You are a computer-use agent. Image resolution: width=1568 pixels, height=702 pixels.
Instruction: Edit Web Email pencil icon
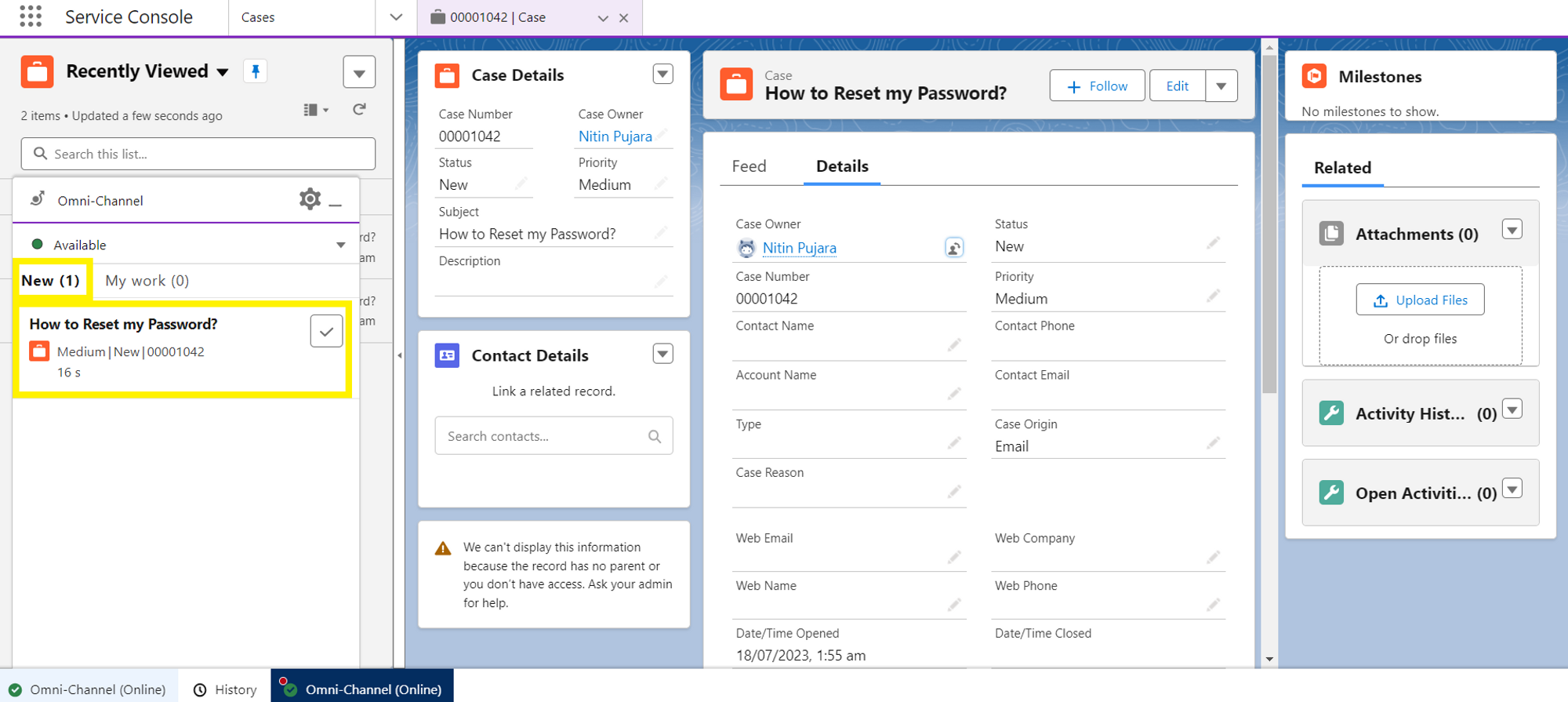954,557
